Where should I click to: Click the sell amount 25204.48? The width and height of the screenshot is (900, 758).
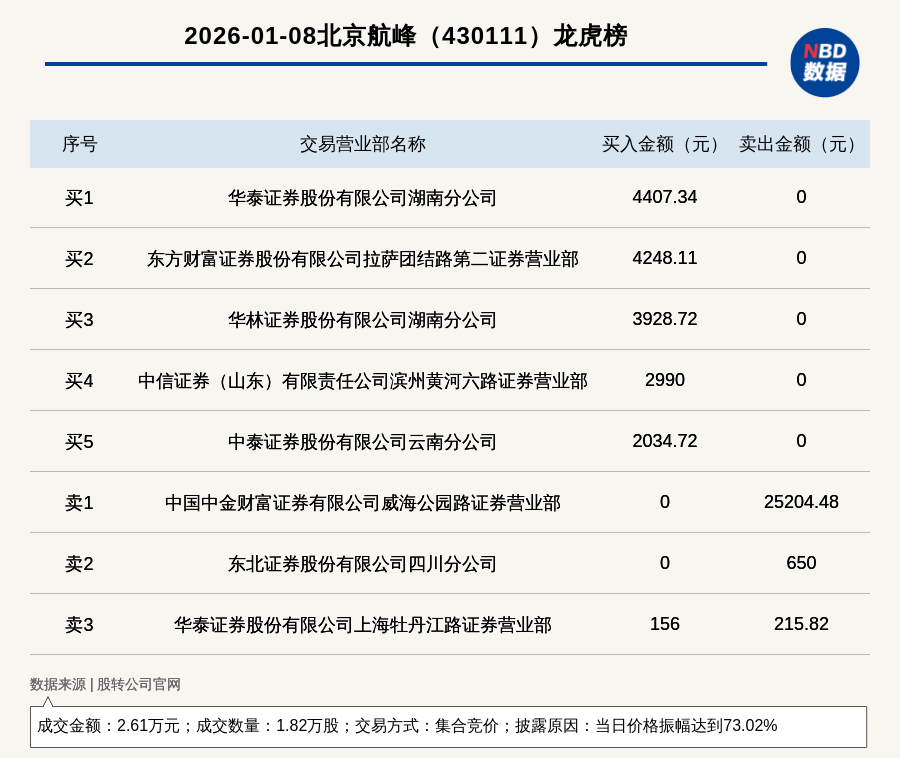click(x=801, y=502)
